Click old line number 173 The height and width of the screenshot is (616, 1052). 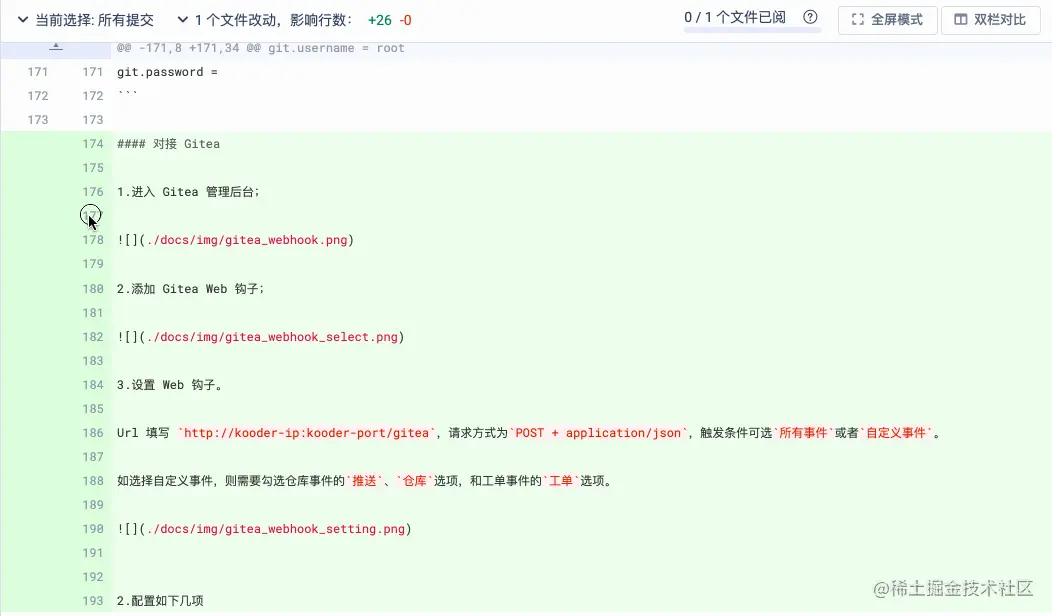point(38,120)
